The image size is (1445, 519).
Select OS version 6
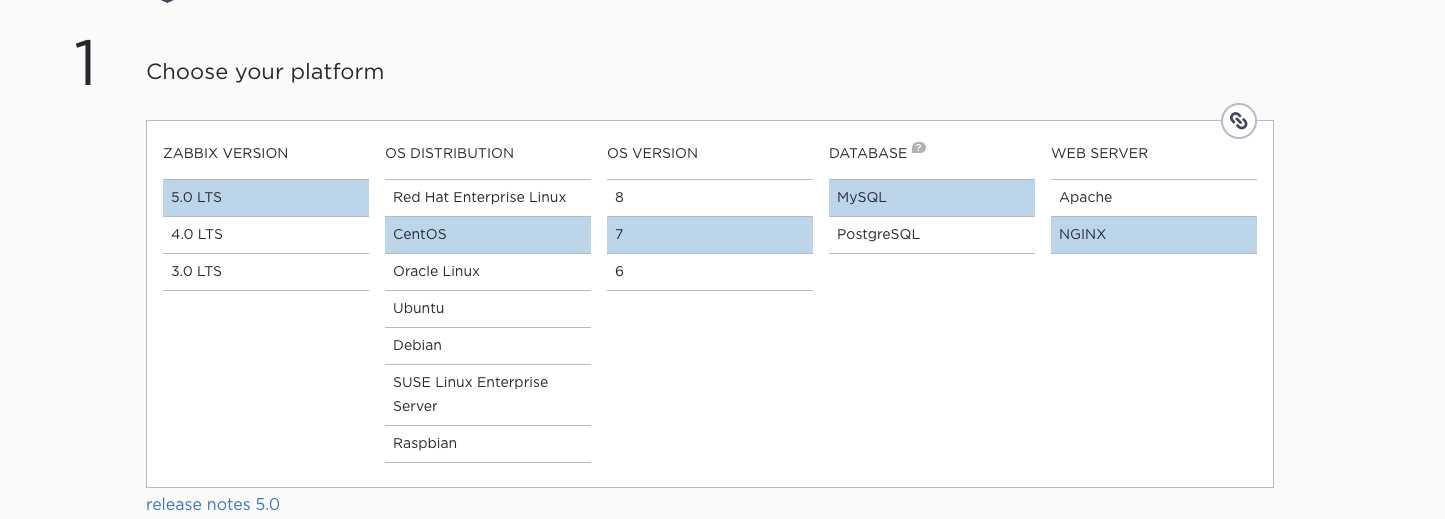[710, 272]
